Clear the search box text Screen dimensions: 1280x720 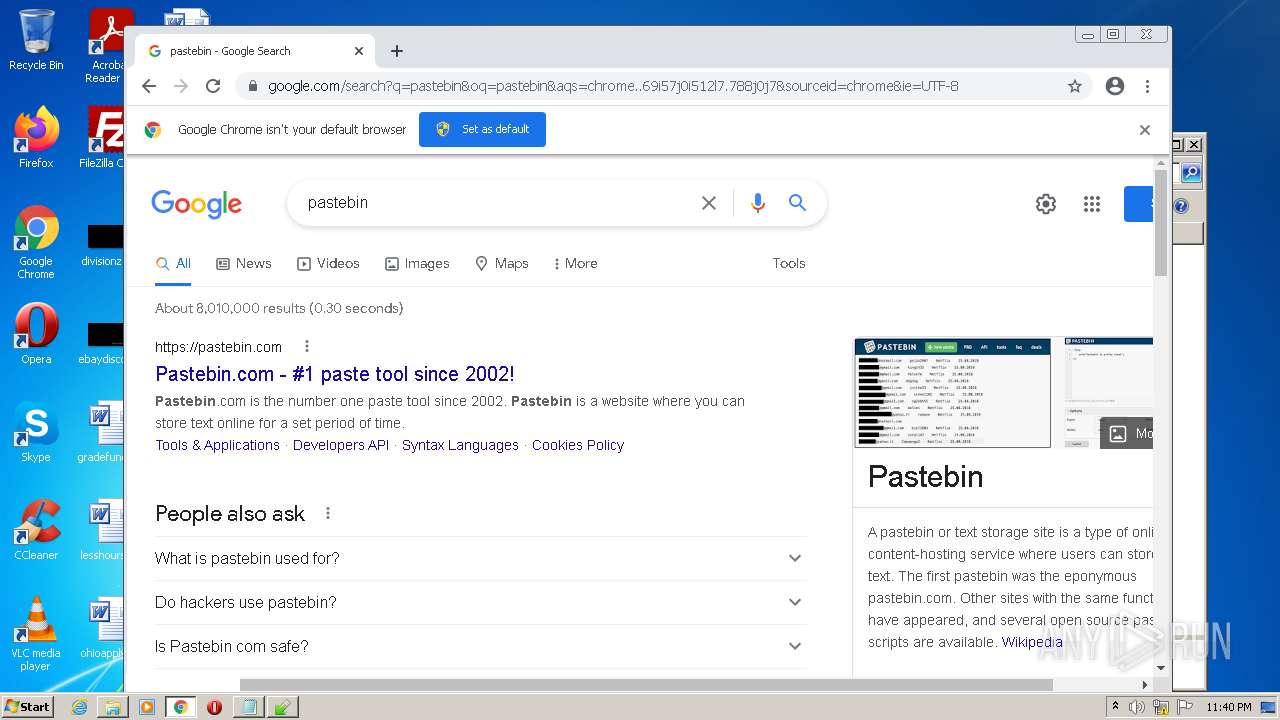(x=709, y=203)
